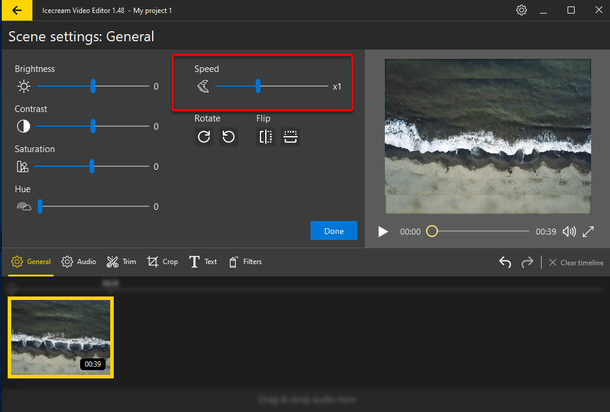Click the video preview image

tap(488, 137)
